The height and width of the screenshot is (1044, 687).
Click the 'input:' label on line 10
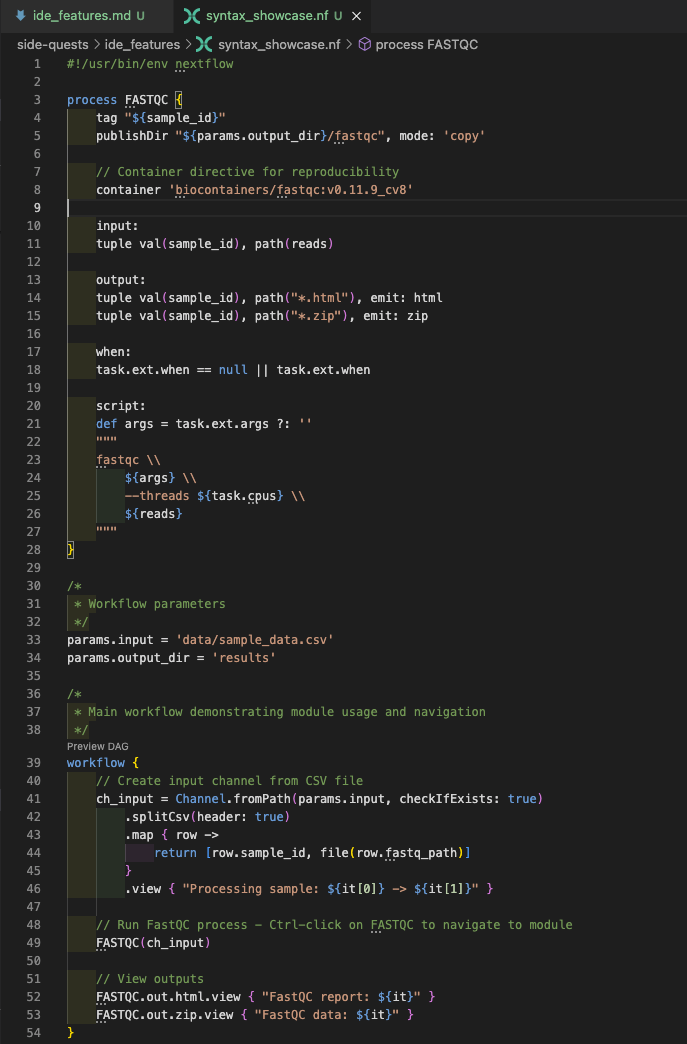117,226
